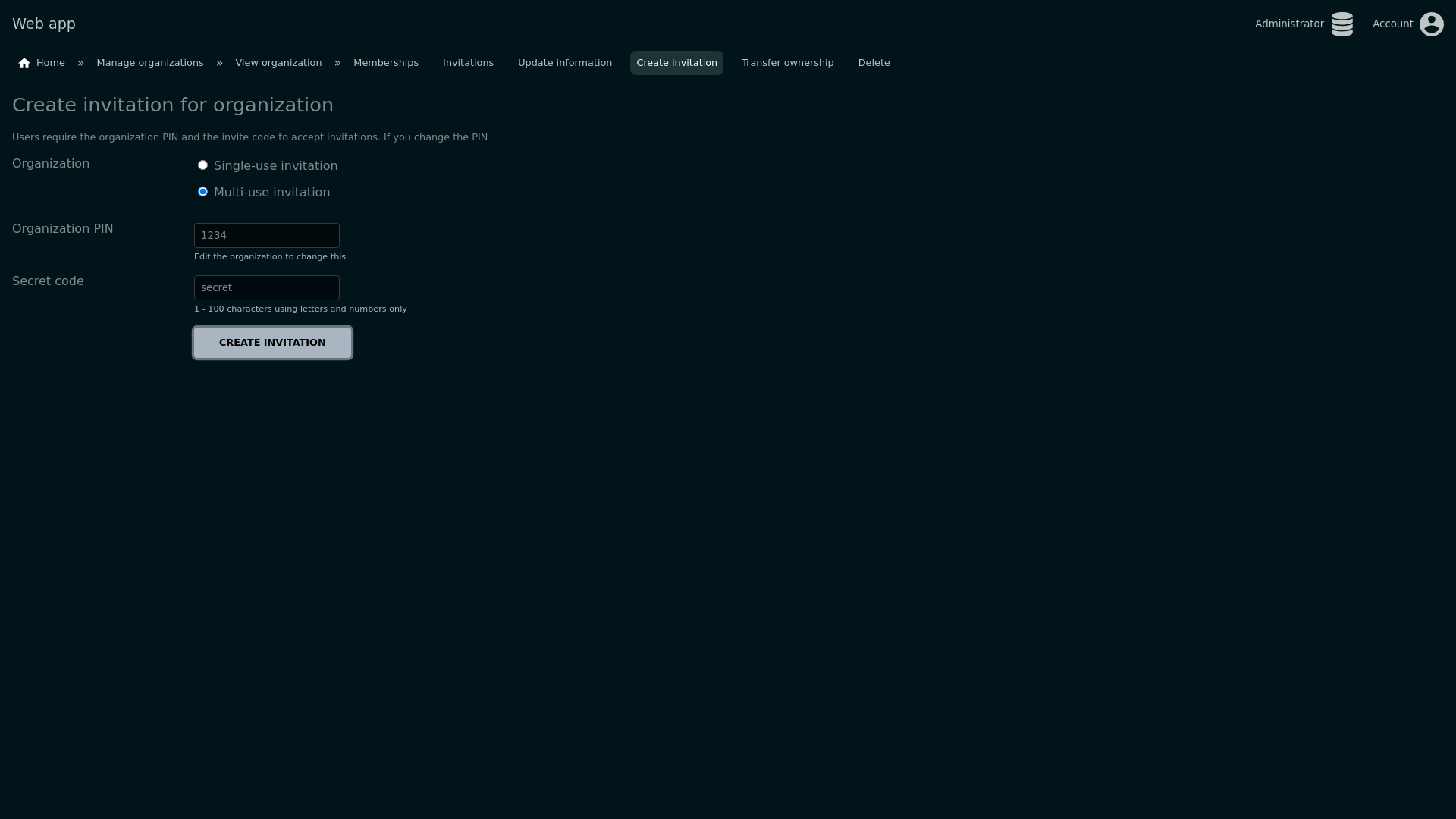The height and width of the screenshot is (819, 1456).
Task: Focus the Organization PIN field
Action: pyautogui.click(x=266, y=236)
